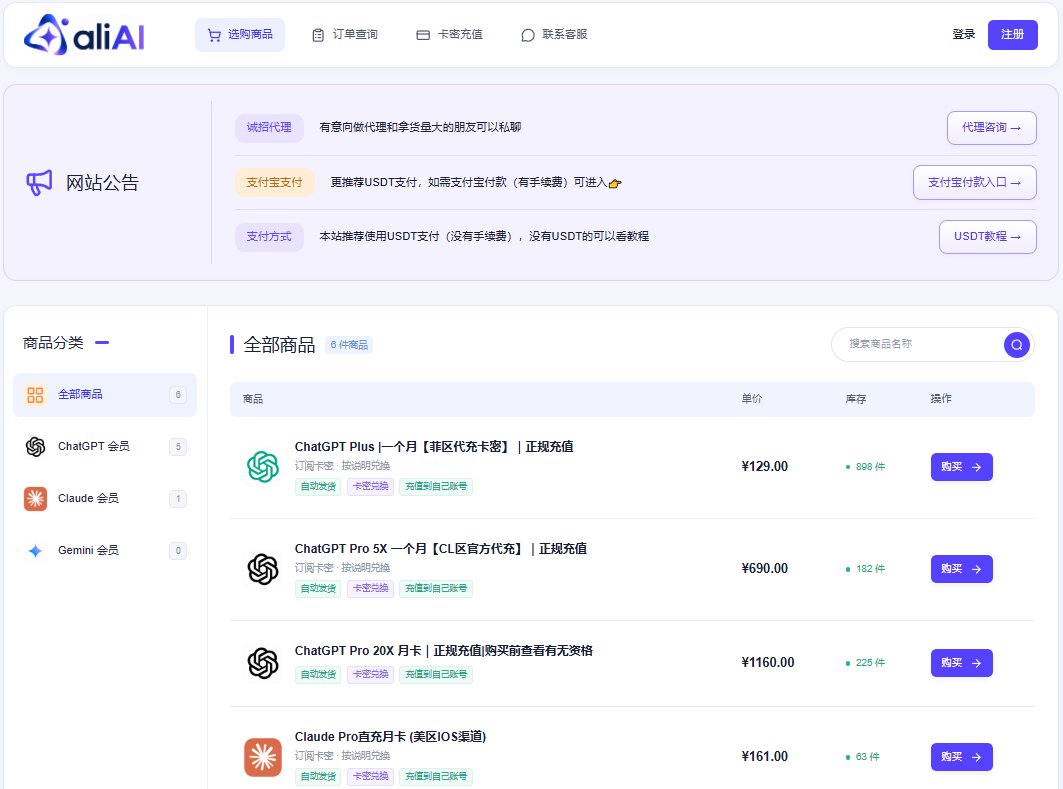Click the 登录 login link
The height and width of the screenshot is (789, 1063).
(x=963, y=35)
